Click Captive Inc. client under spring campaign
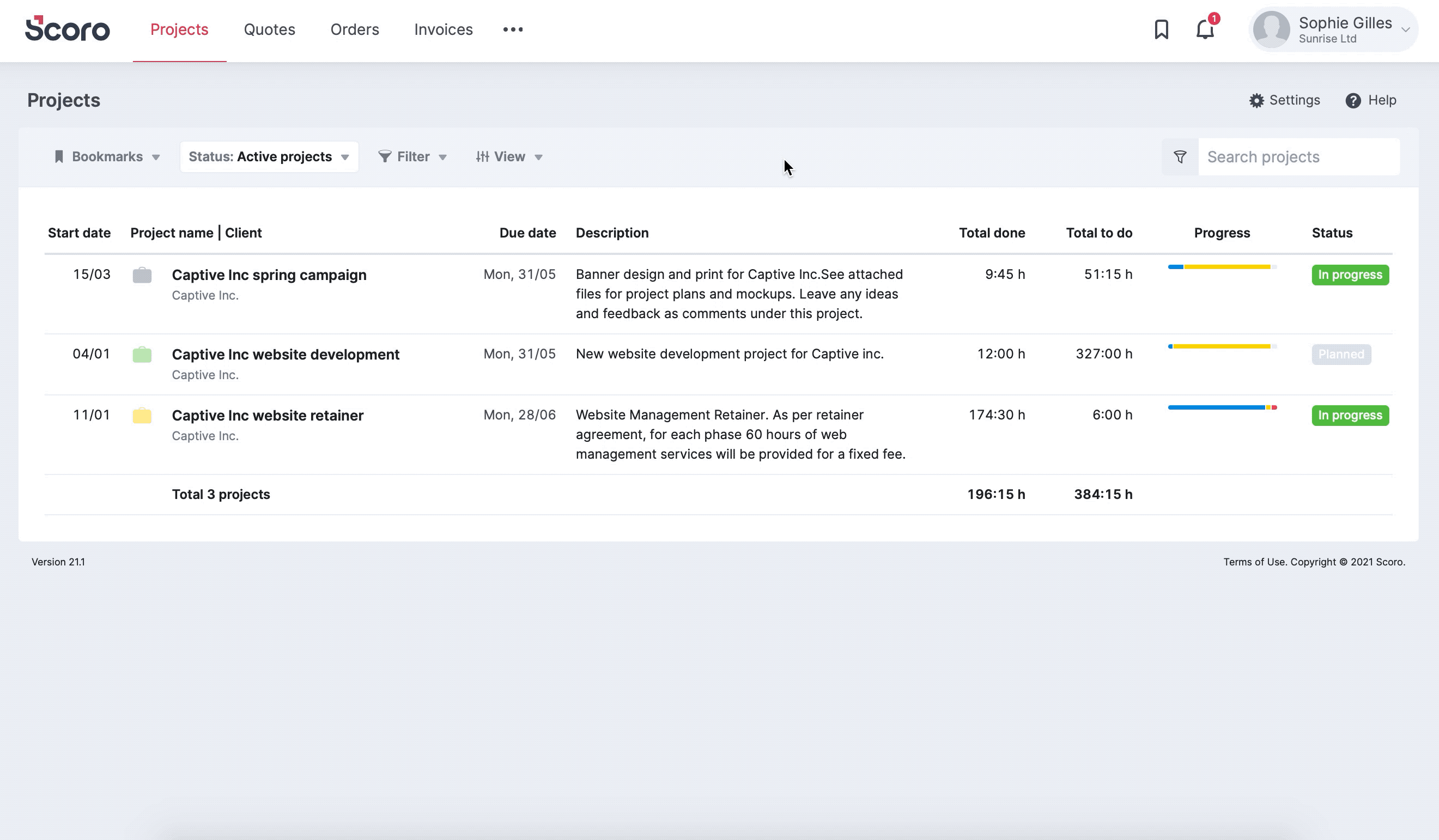 pyautogui.click(x=205, y=296)
